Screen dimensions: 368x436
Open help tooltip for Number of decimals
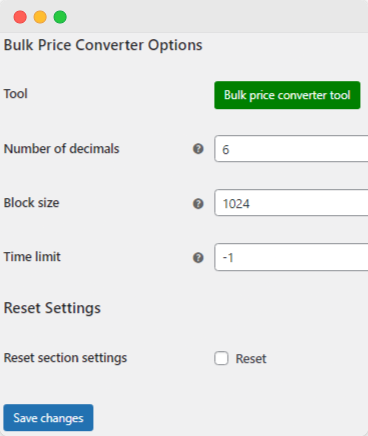point(198,149)
